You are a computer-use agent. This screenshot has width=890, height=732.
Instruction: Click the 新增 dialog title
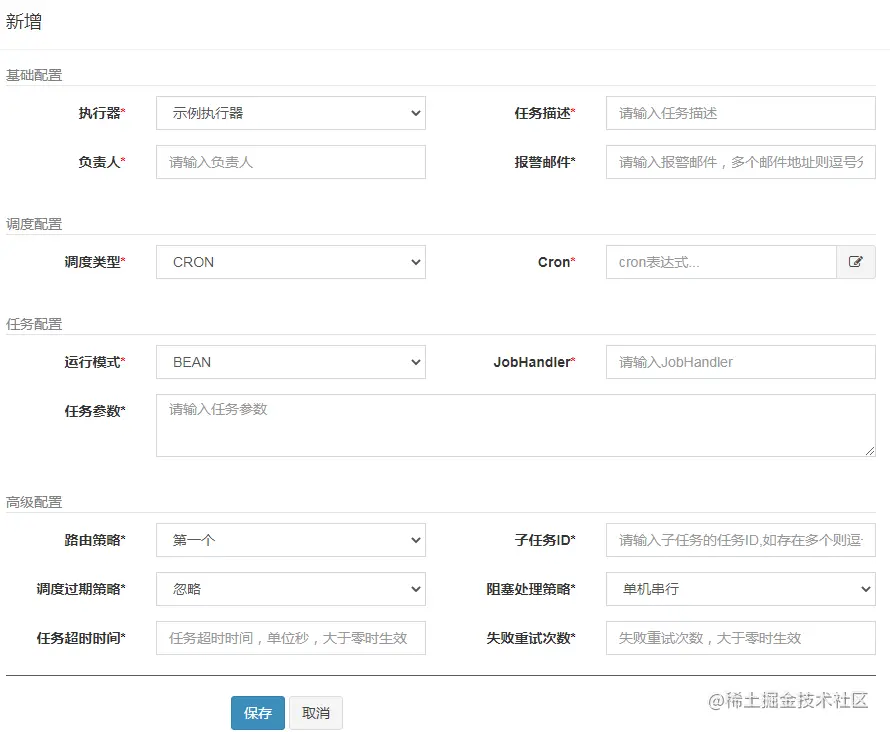24,22
